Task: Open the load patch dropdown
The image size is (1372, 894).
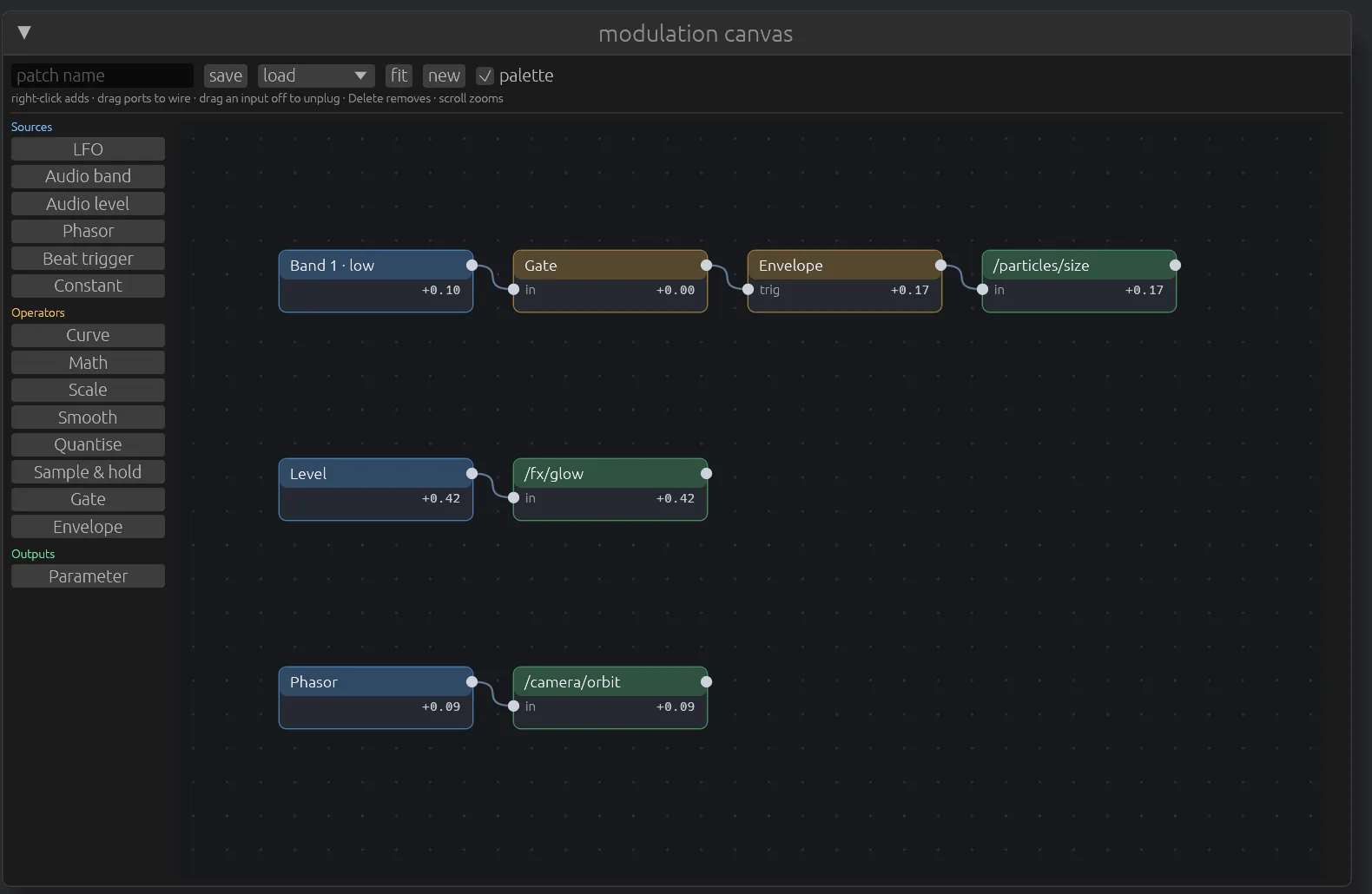Action: [x=316, y=76]
